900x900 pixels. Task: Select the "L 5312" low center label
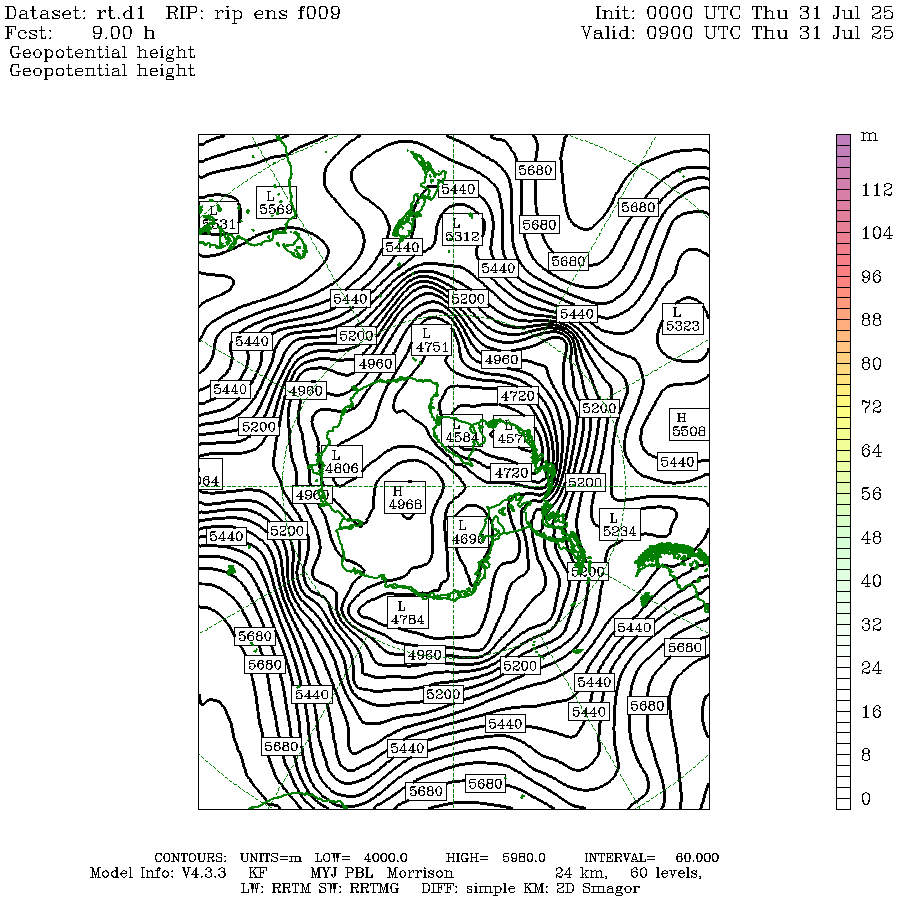(462, 229)
